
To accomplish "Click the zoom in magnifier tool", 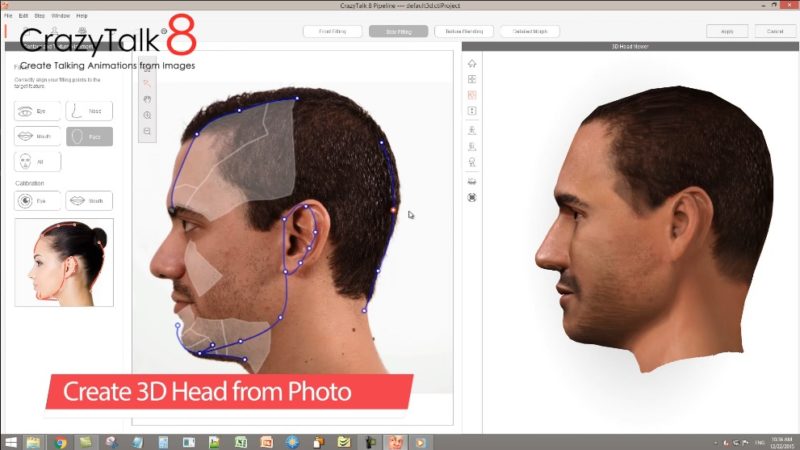I will [147, 115].
